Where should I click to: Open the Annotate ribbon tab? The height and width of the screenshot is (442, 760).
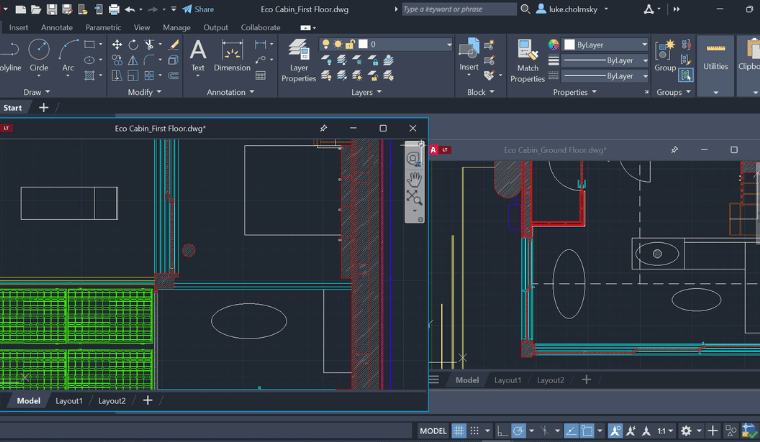[x=57, y=27]
